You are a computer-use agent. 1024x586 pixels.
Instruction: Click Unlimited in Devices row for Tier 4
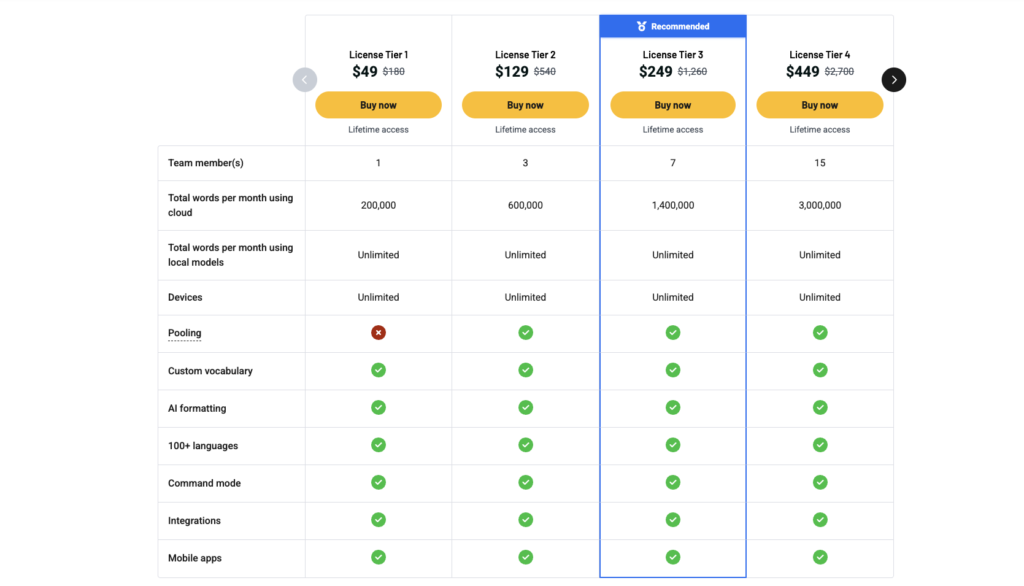pos(820,297)
